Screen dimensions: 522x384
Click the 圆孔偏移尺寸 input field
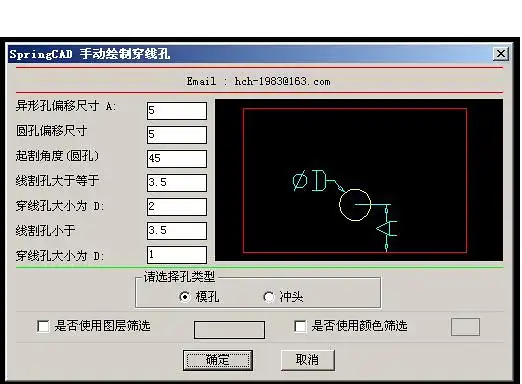click(x=177, y=135)
